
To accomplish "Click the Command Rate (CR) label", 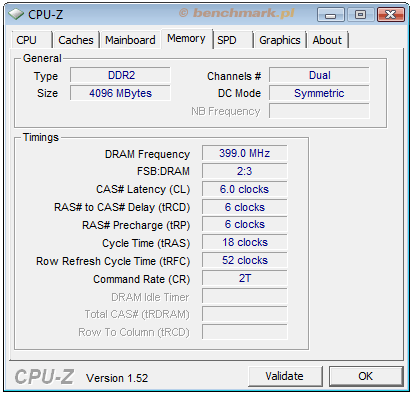I will [142, 279].
